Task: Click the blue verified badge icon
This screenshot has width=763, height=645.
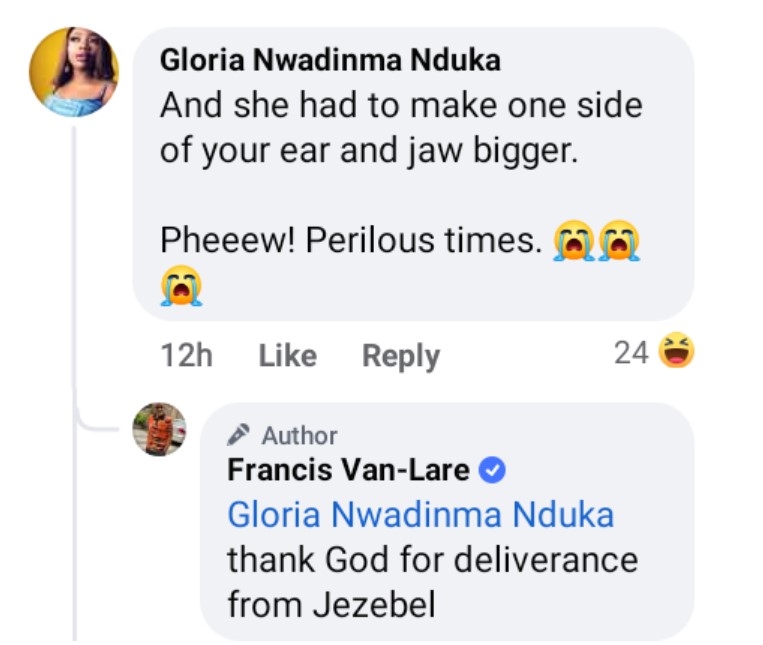Action: point(493,469)
